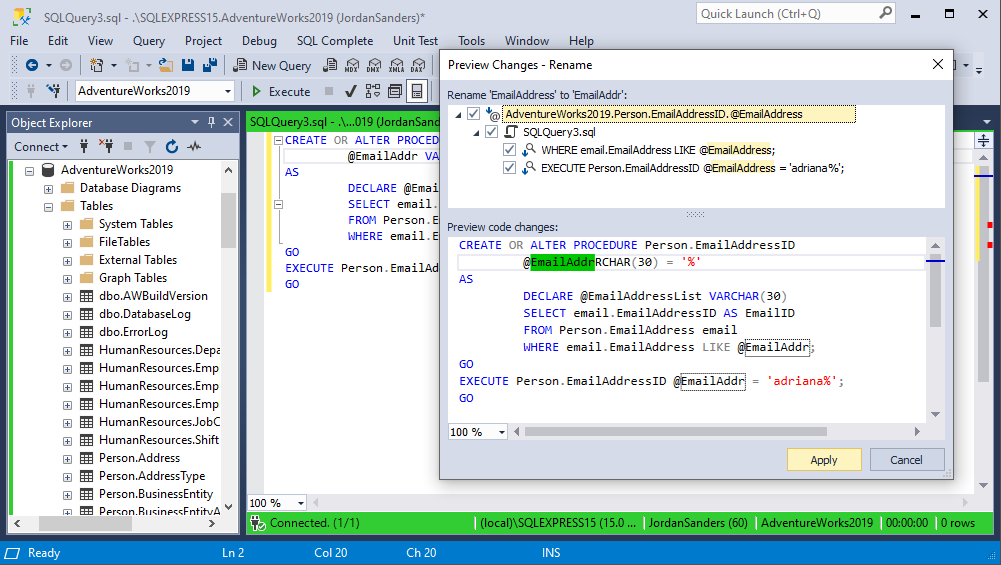Click the Open File folder icon
This screenshot has width=1001, height=565.
(x=166, y=65)
